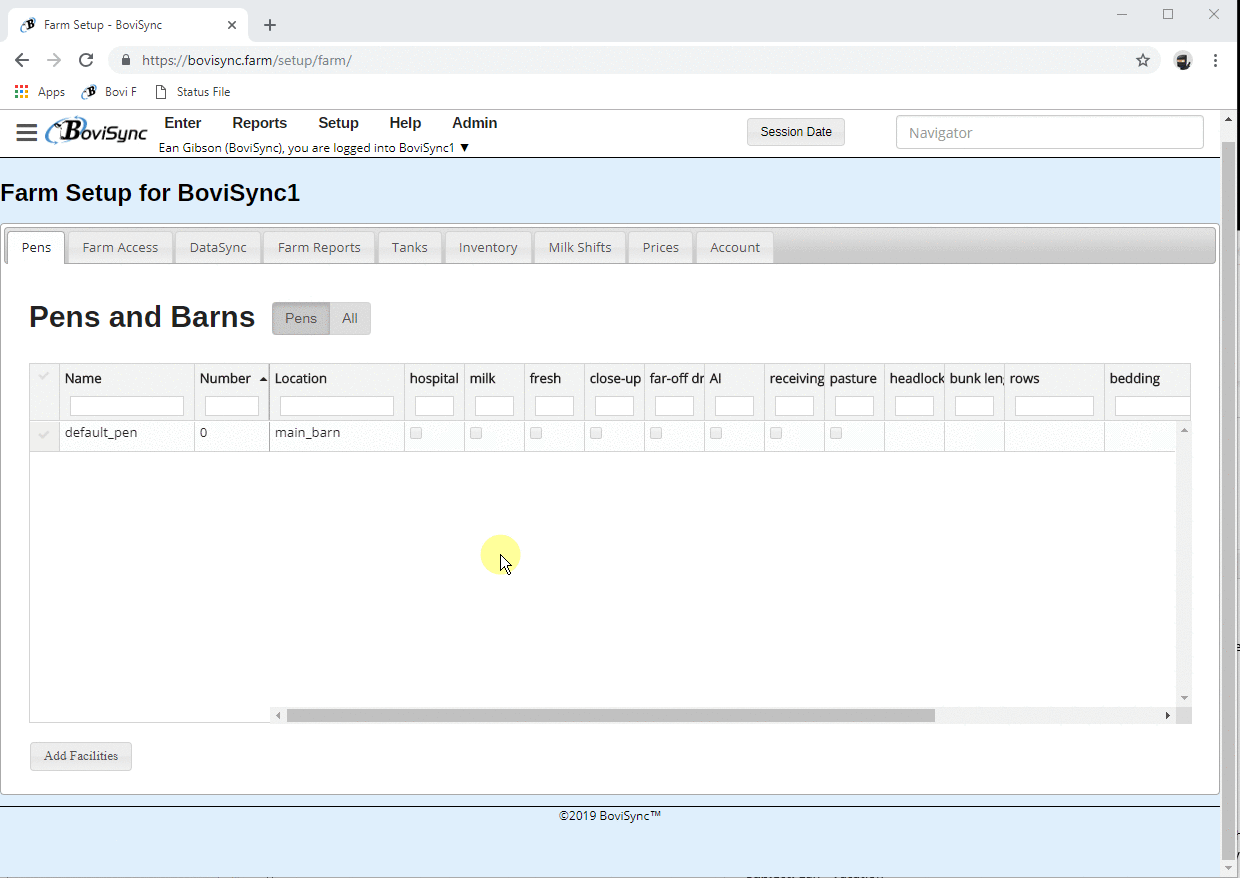
Task: Open the Admin menu
Action: point(474,123)
